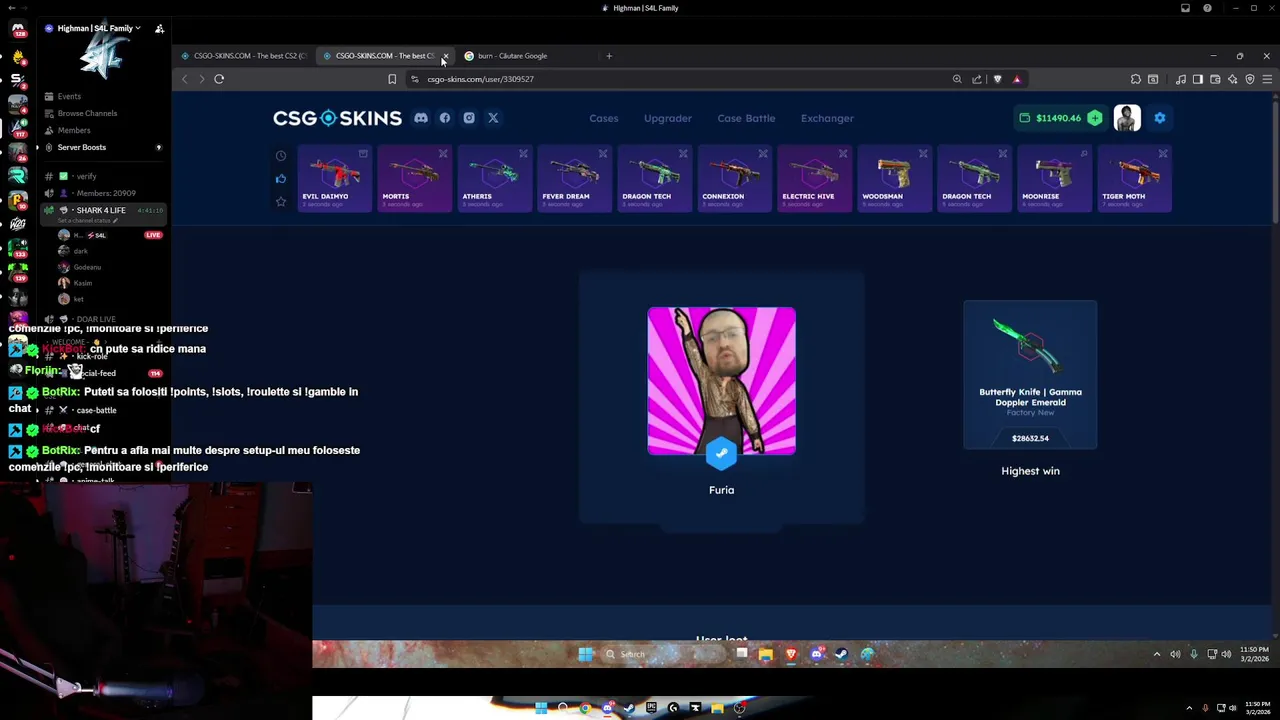Open the Electric Hive drop card
This screenshot has height=720, width=1280.
[814, 179]
